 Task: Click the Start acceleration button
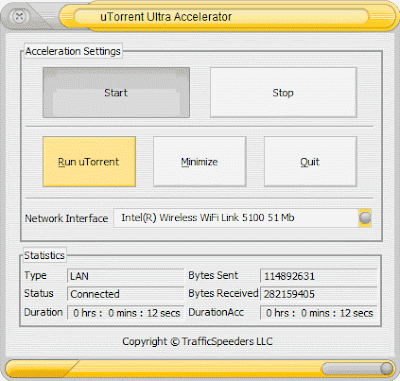click(116, 93)
